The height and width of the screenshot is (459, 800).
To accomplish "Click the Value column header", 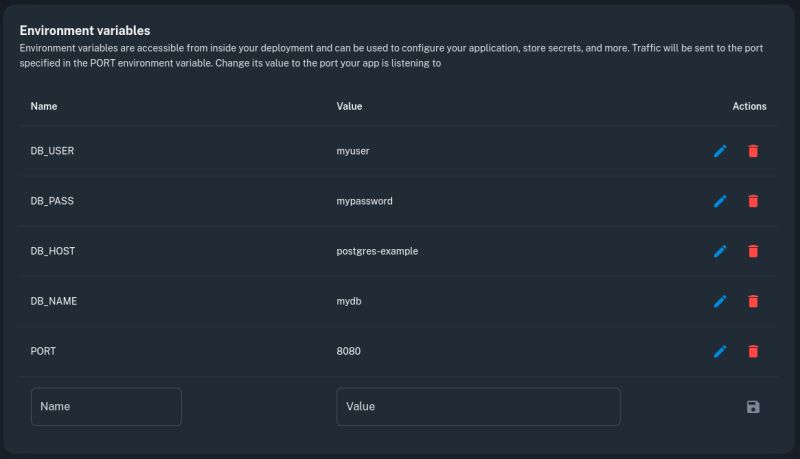I will (x=349, y=106).
